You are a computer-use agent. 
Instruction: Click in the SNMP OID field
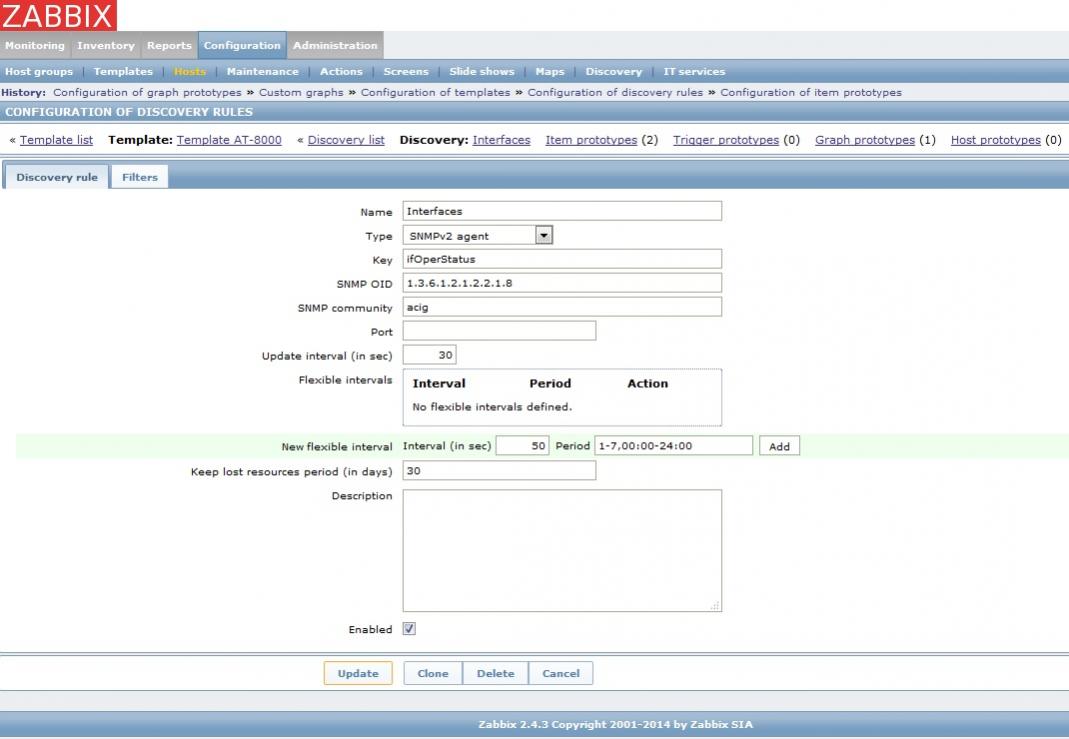[x=561, y=283]
